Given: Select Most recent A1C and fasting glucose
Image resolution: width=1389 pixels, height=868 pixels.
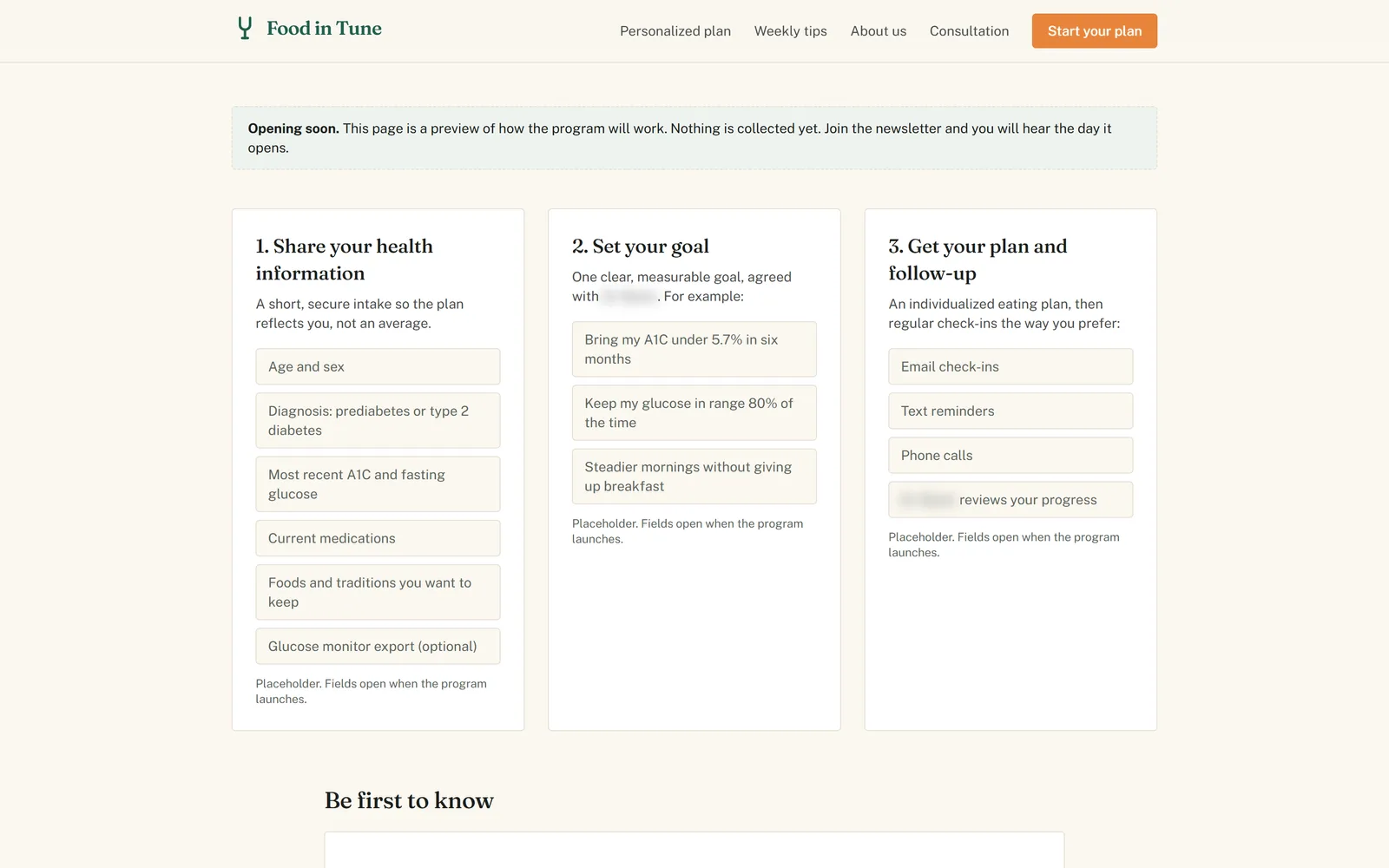Looking at the screenshot, I should (378, 484).
